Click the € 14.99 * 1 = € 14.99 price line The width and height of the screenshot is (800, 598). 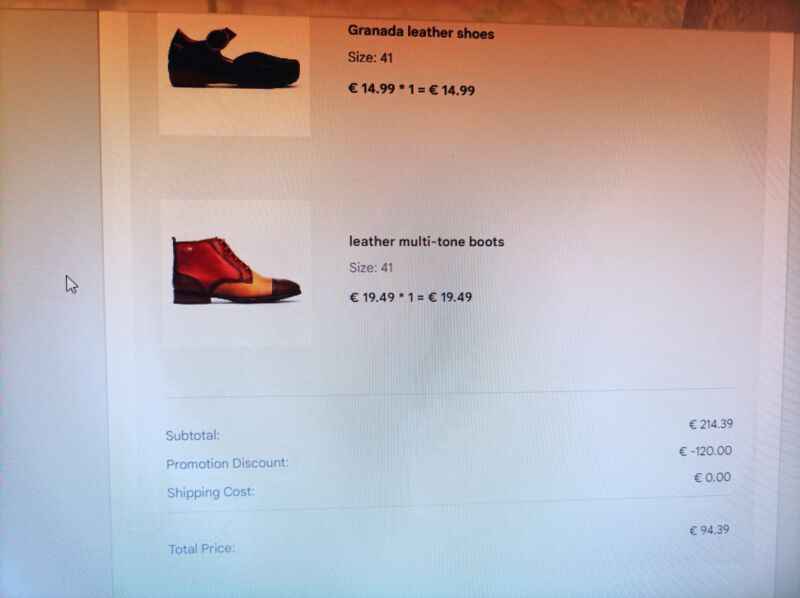pyautogui.click(x=411, y=89)
